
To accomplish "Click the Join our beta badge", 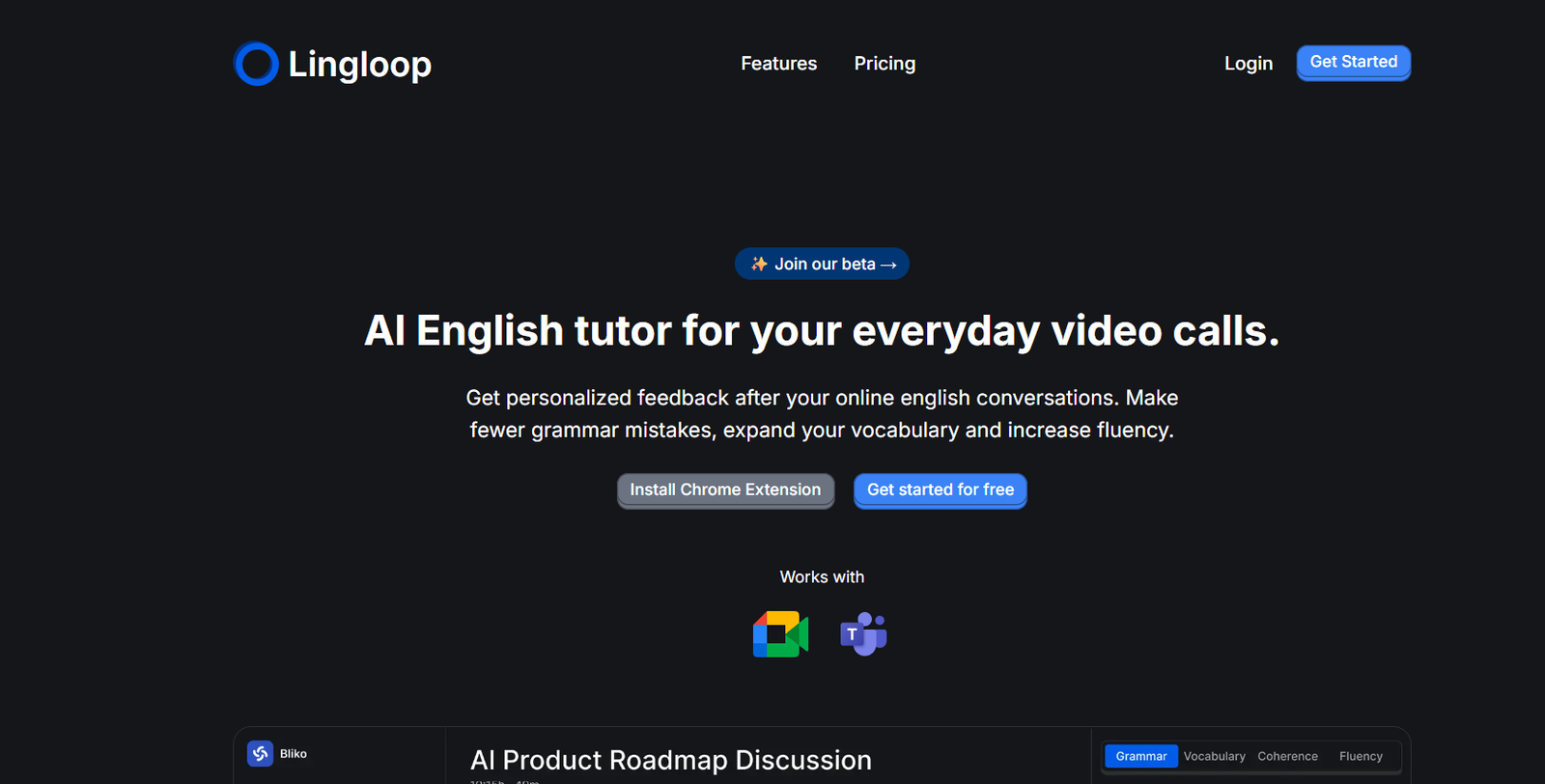I will [824, 264].
